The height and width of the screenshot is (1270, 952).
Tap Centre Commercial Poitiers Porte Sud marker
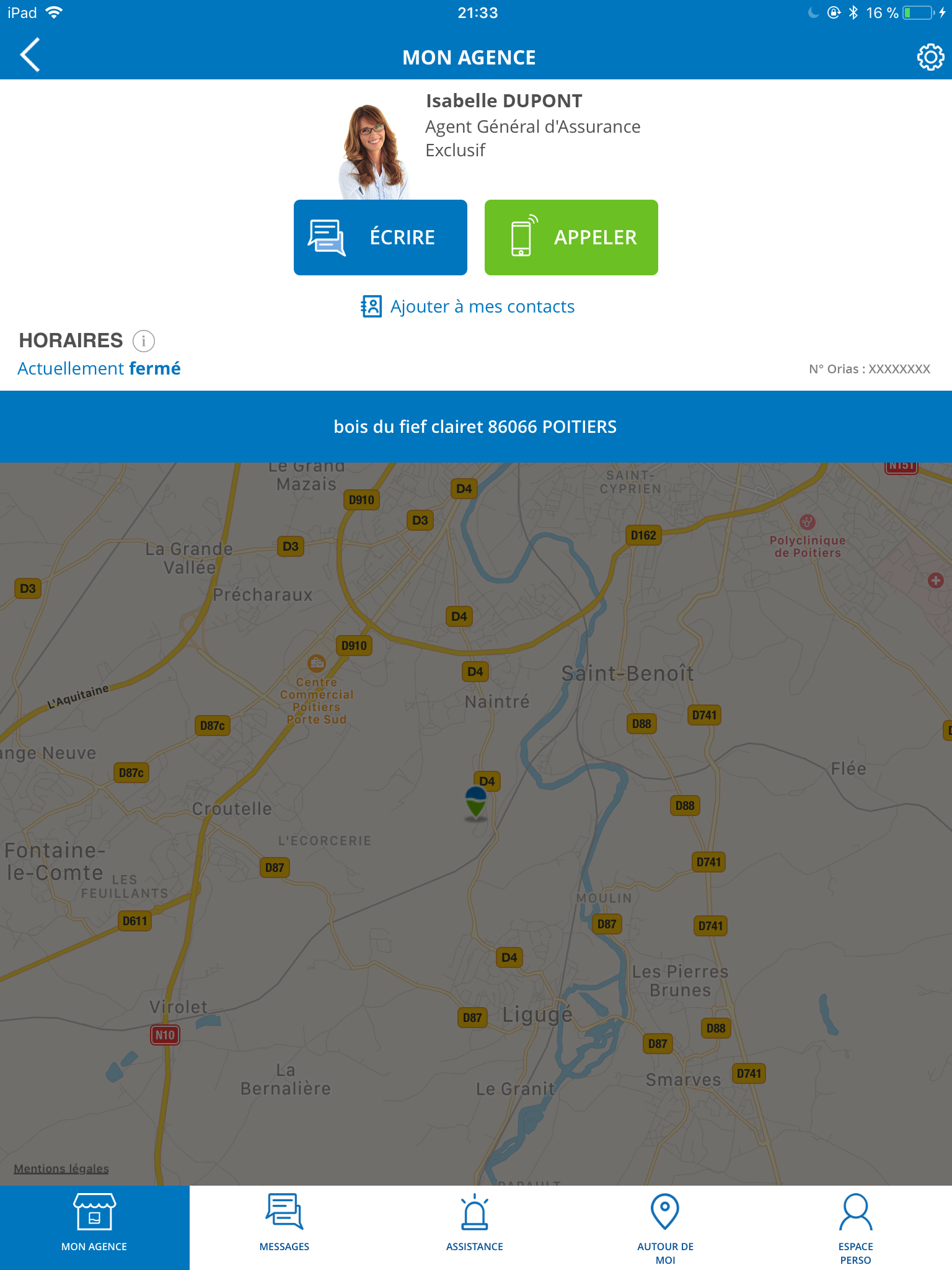coord(317,664)
